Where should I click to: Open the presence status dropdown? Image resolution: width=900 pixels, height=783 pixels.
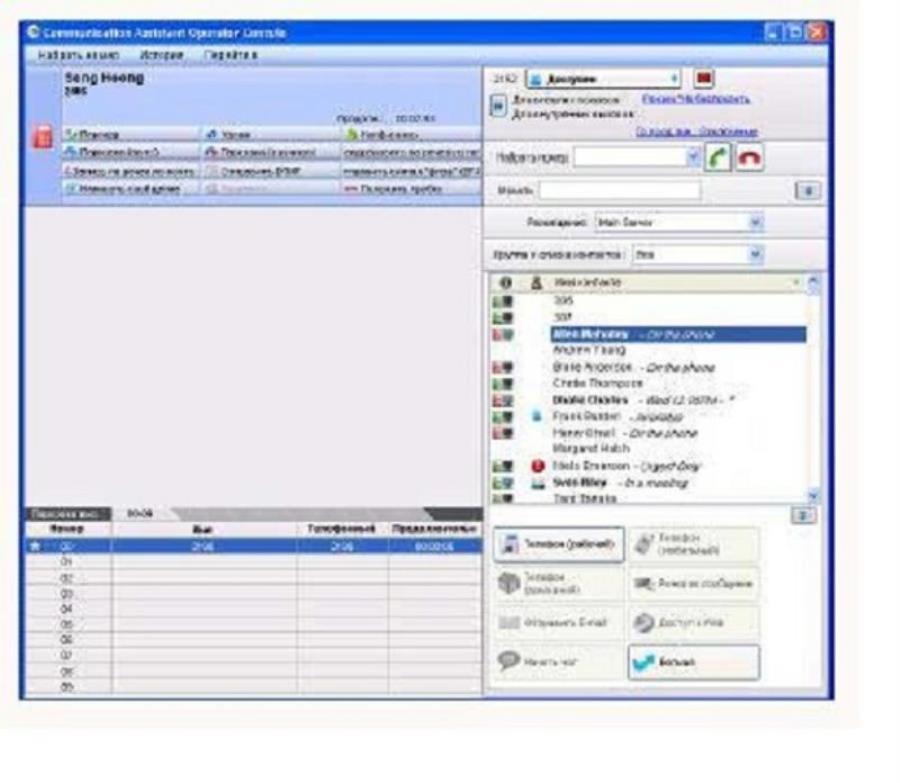pyautogui.click(x=675, y=79)
